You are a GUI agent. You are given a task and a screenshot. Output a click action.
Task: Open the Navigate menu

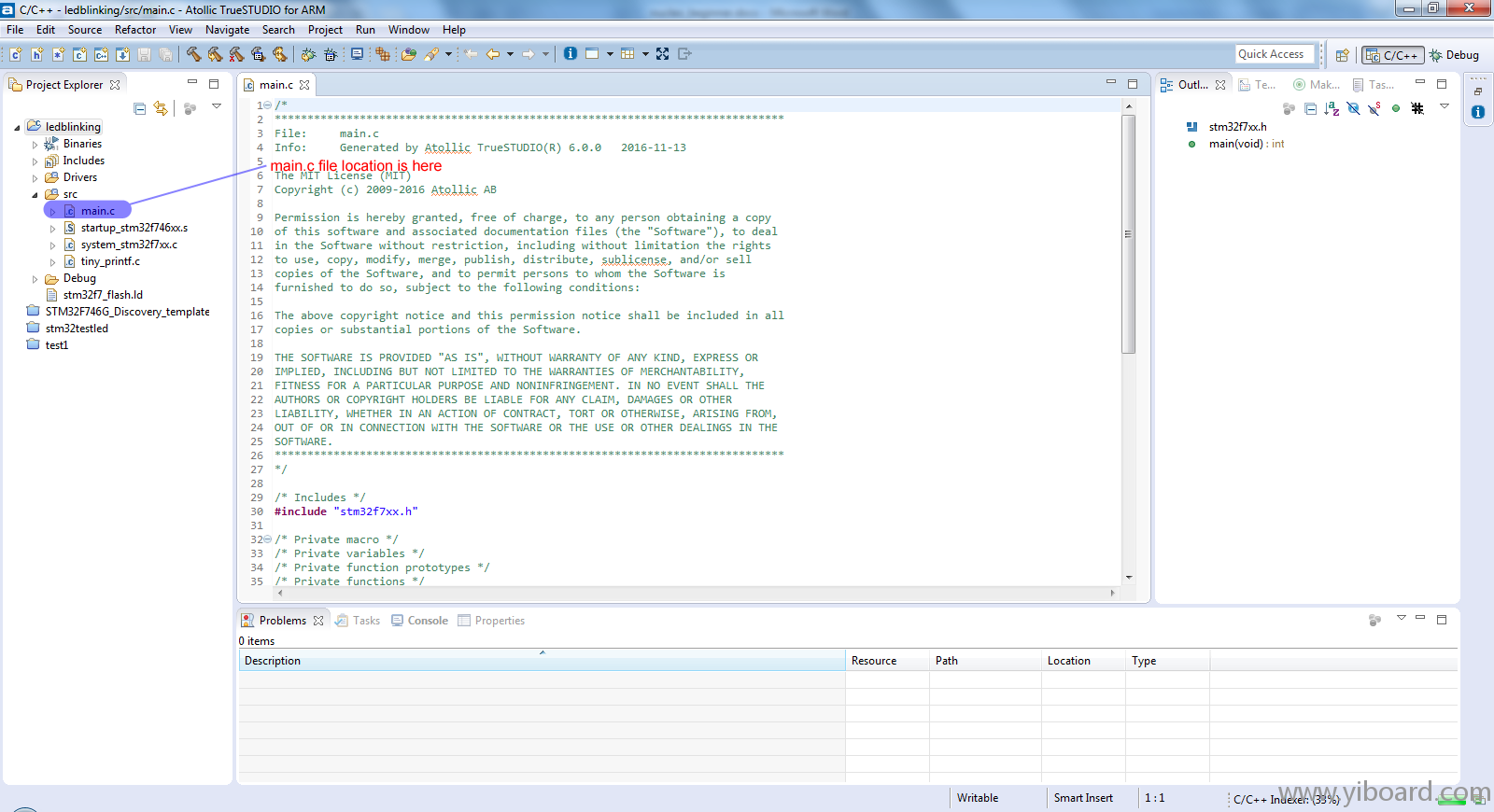[227, 30]
